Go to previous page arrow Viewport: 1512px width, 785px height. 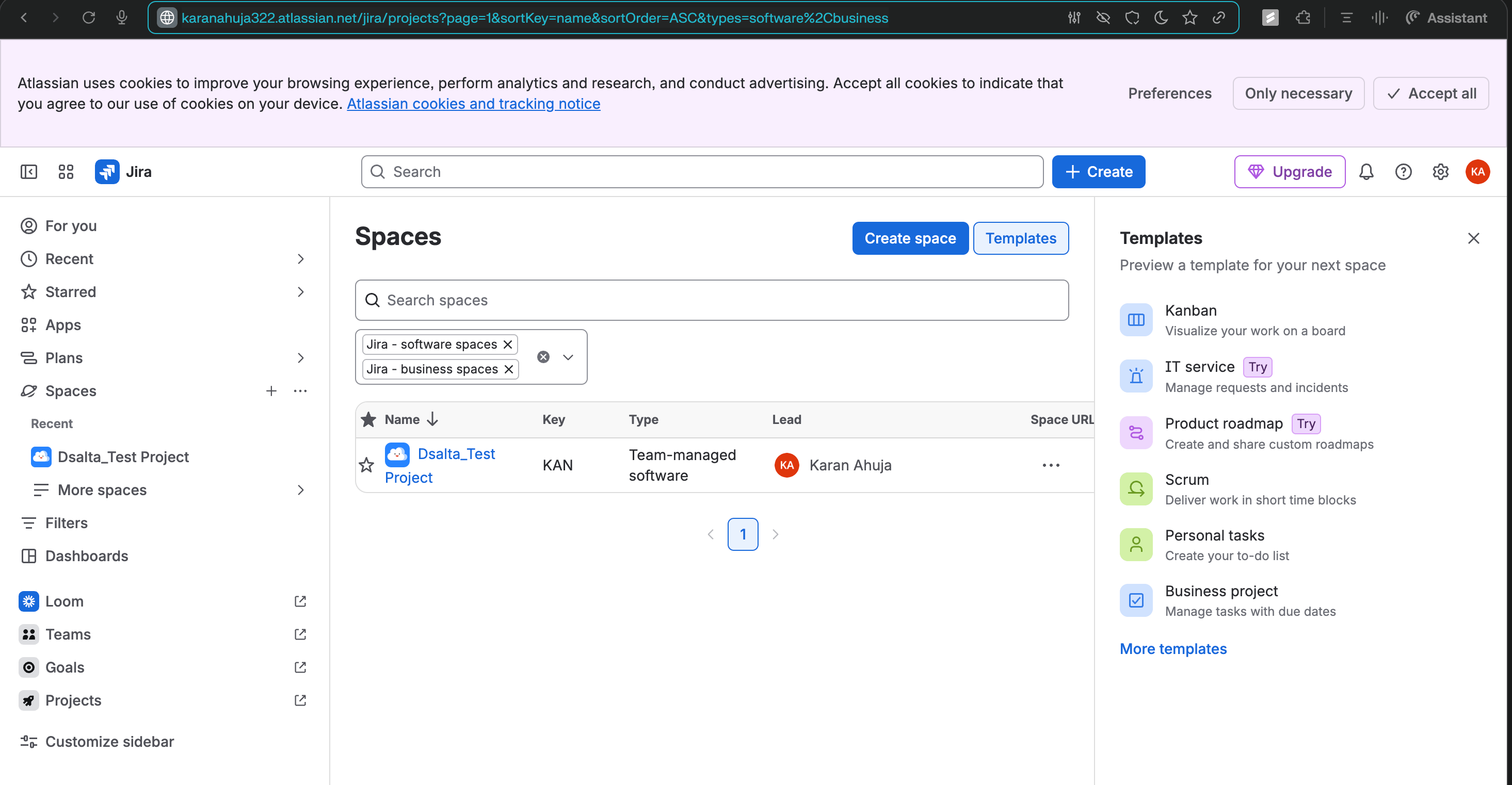pos(710,534)
